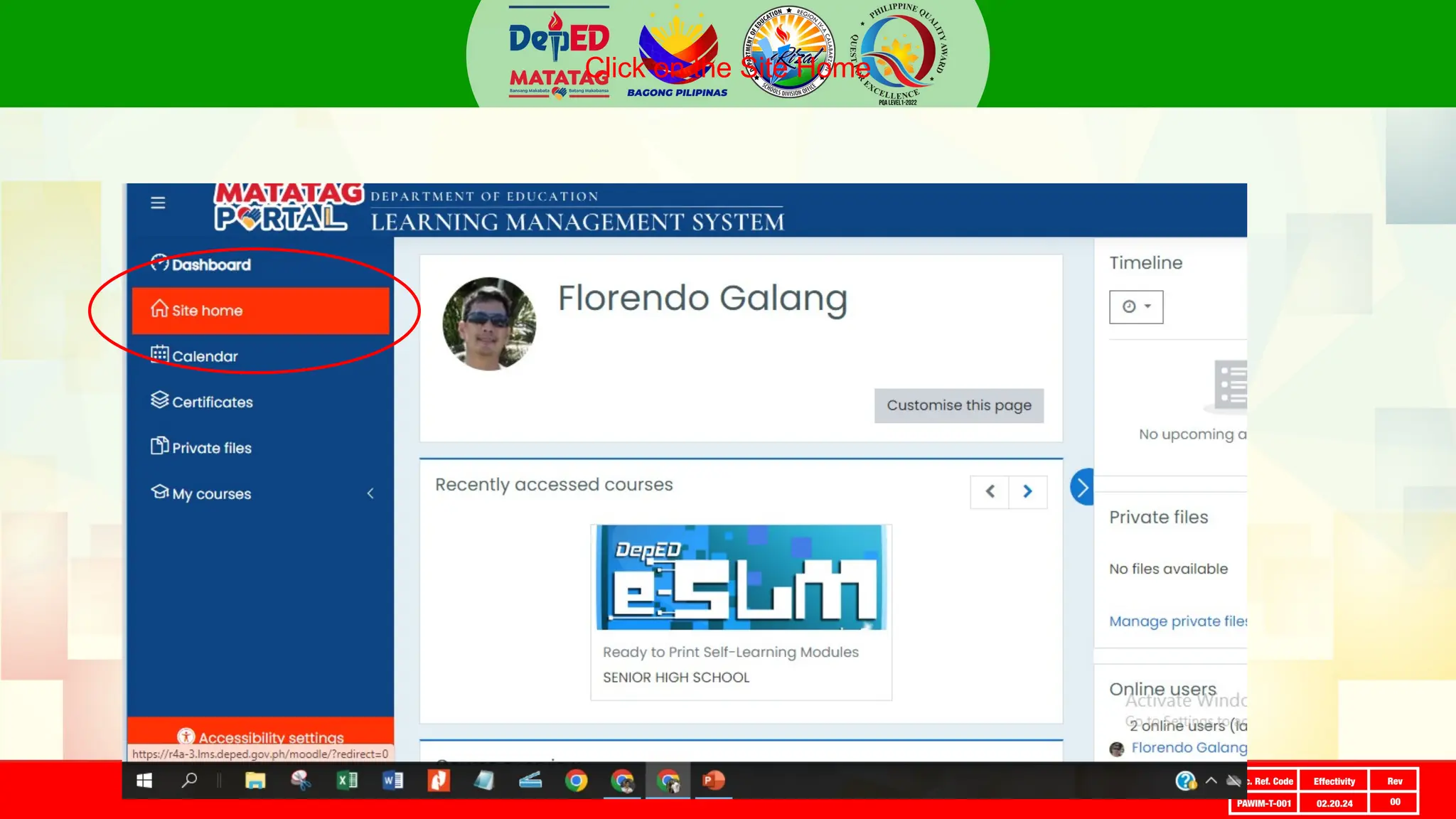
Task: Click the Certificates stack icon
Action: click(x=159, y=400)
